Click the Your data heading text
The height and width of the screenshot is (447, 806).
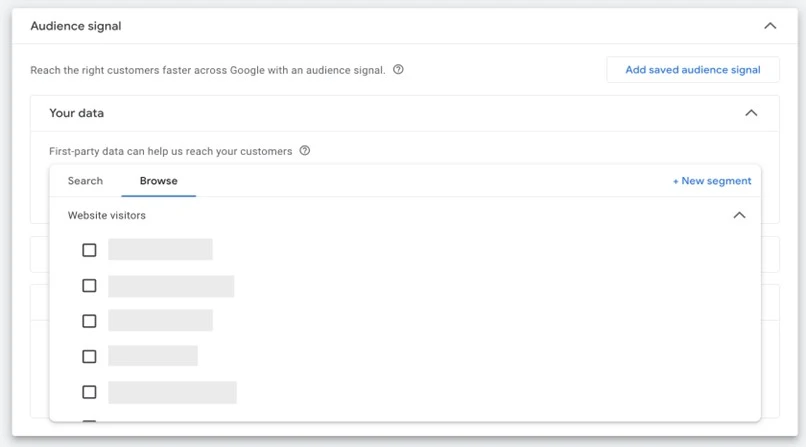tap(76, 113)
